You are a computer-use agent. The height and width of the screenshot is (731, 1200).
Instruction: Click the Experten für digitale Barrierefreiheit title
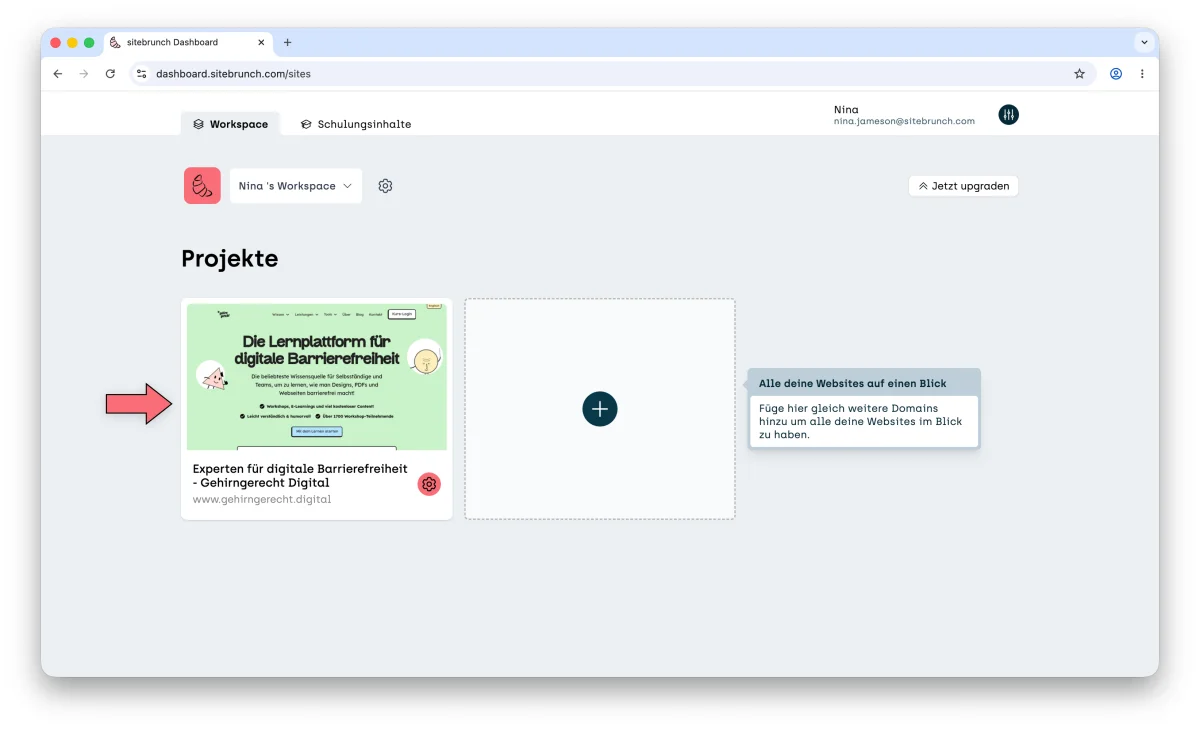coord(300,475)
